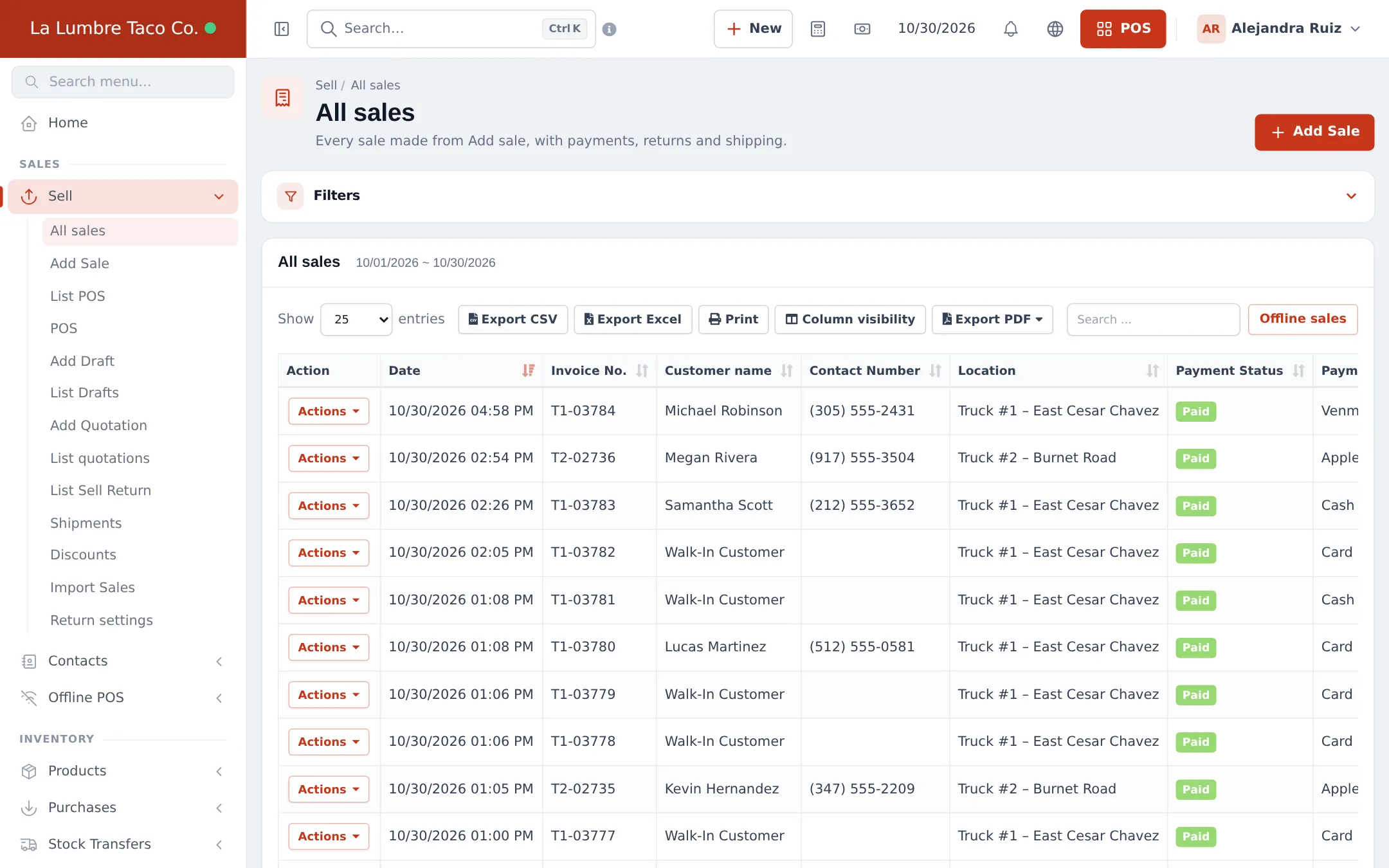This screenshot has height=868, width=1389.
Task: Open the Export PDF dropdown
Action: [992, 319]
